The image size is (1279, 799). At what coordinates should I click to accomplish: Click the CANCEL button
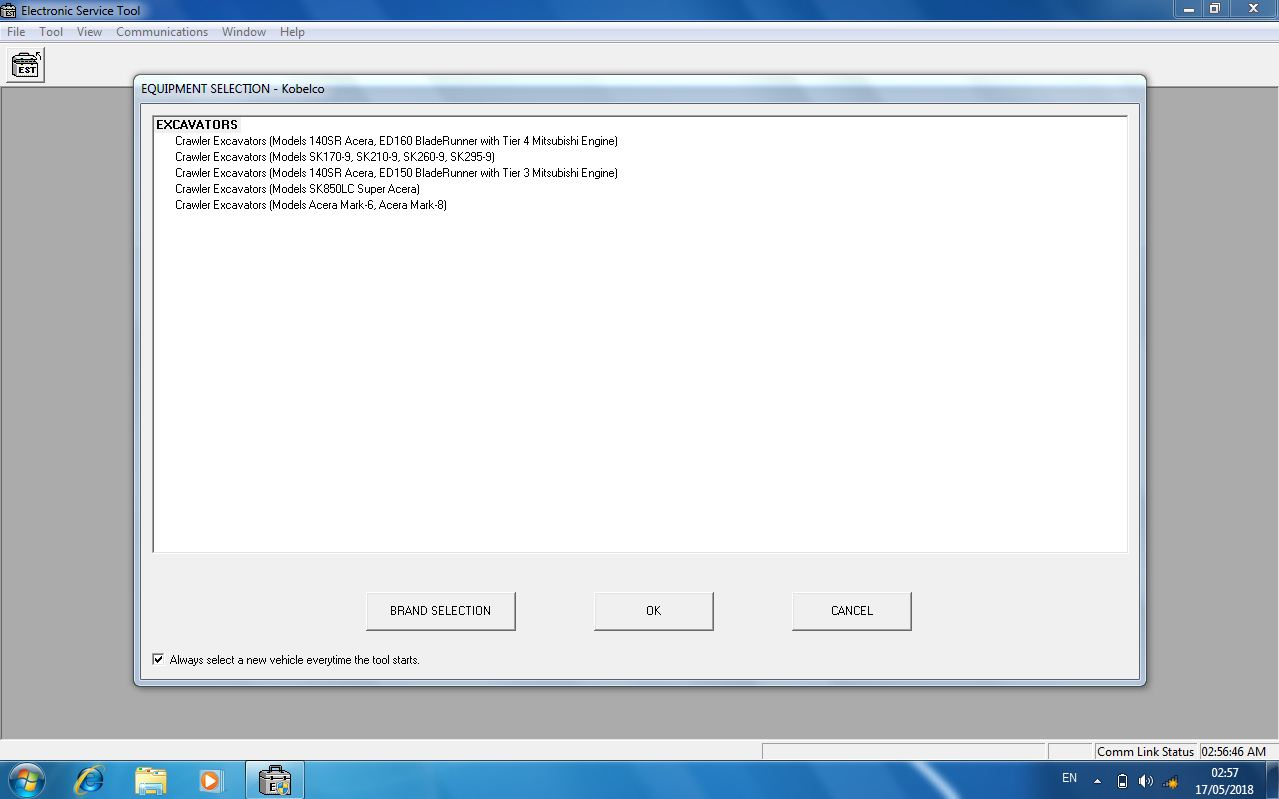(x=851, y=611)
